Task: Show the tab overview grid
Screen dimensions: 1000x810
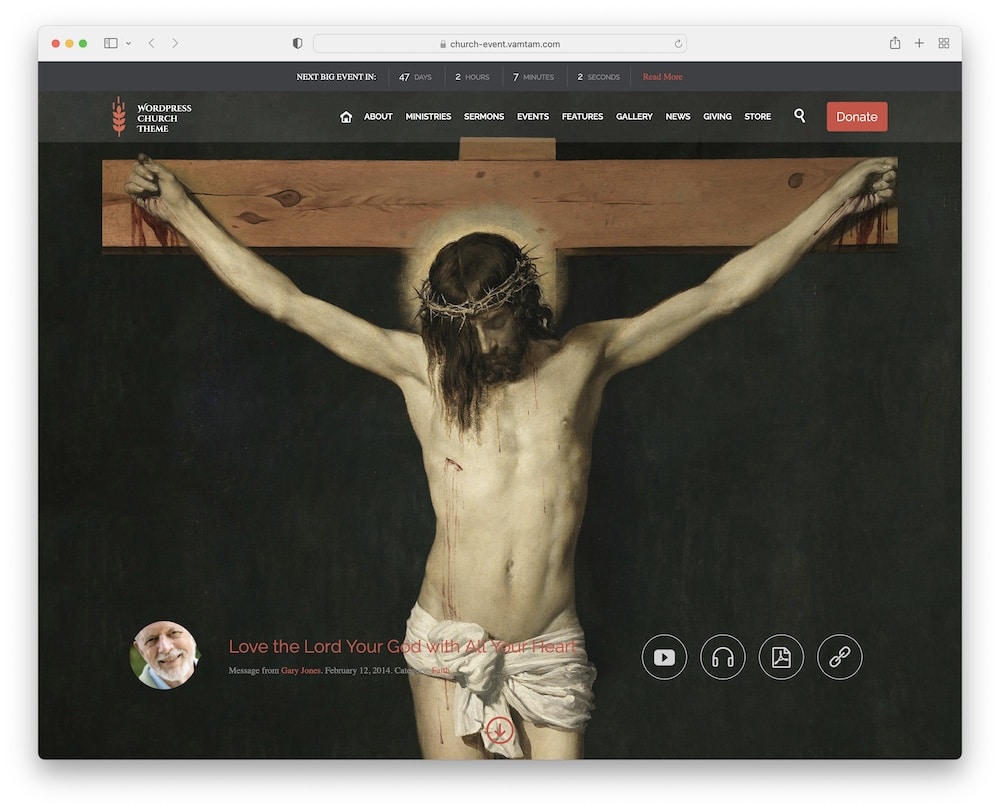Action: [944, 43]
